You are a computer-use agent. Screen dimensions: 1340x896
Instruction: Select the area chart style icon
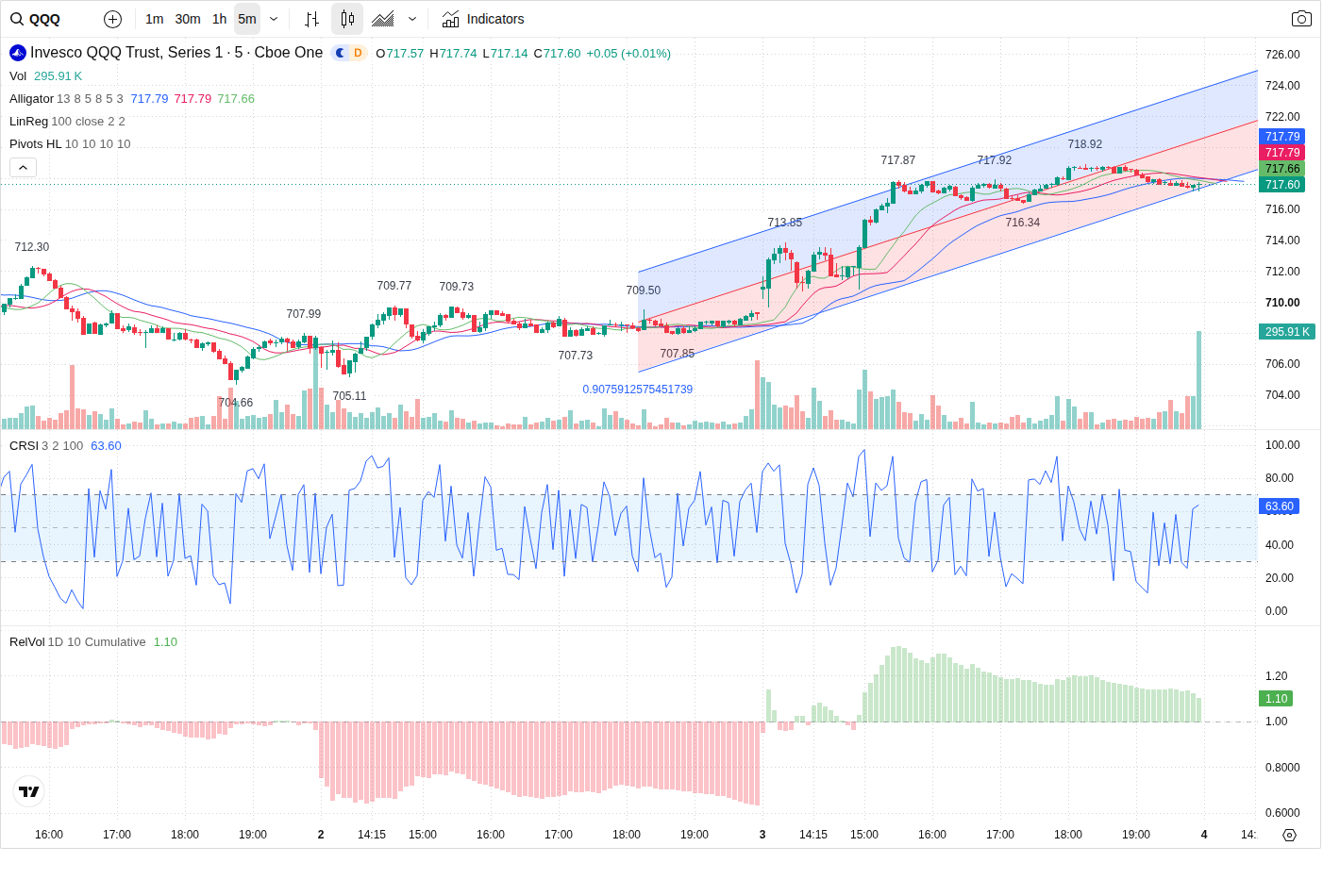click(x=383, y=19)
